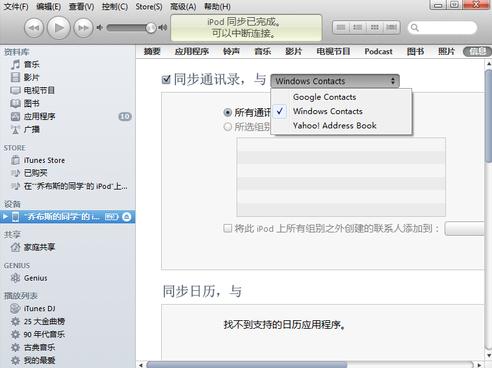Open the Store(S) menu
Viewport: 492px width, 368px height.
point(149,7)
